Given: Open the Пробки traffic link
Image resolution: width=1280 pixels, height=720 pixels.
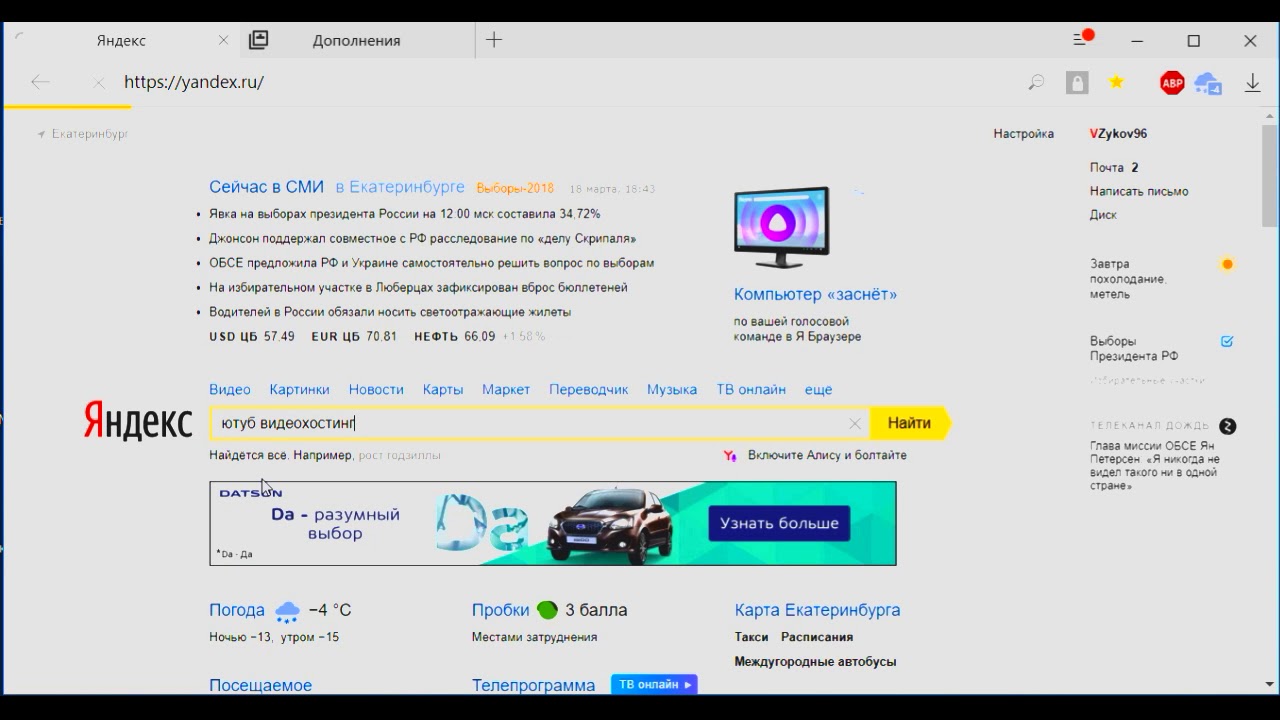Looking at the screenshot, I should [500, 610].
